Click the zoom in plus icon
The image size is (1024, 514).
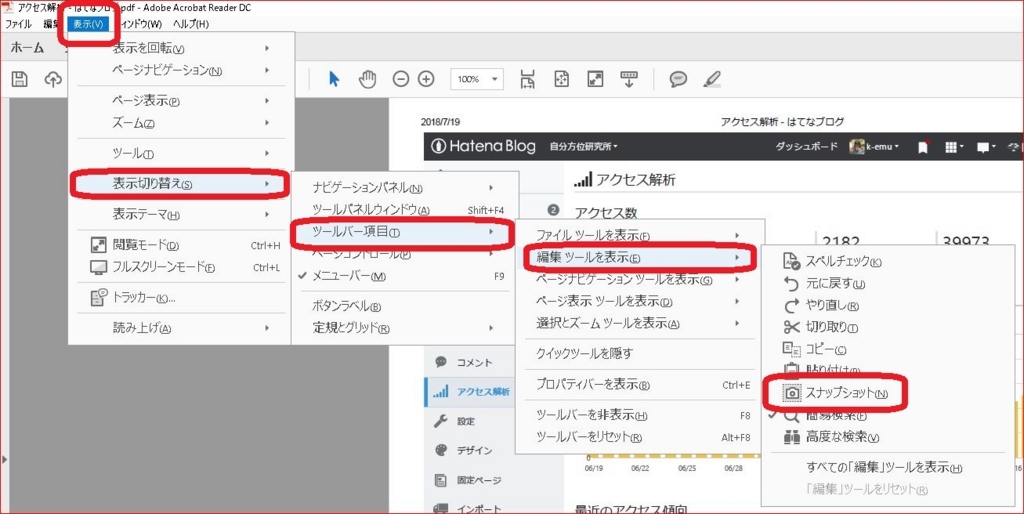tap(426, 80)
